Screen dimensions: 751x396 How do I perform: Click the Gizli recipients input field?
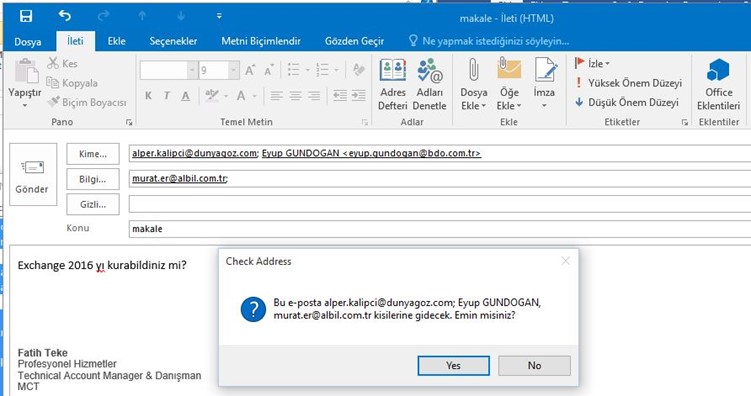pyautogui.click(x=440, y=204)
